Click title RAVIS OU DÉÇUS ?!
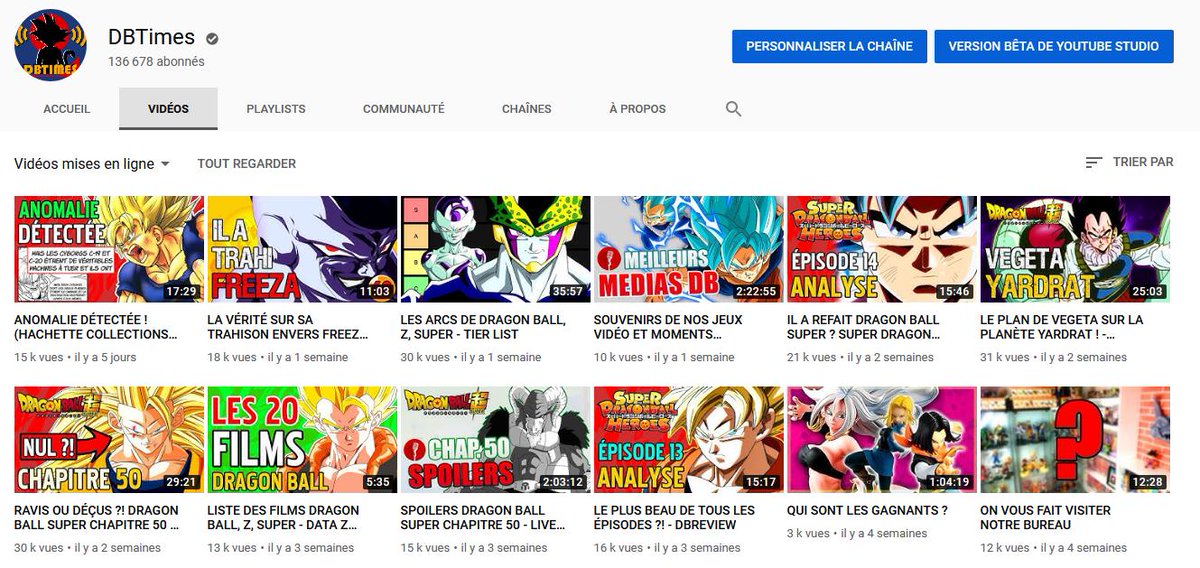The height and width of the screenshot is (568, 1200). point(97,518)
